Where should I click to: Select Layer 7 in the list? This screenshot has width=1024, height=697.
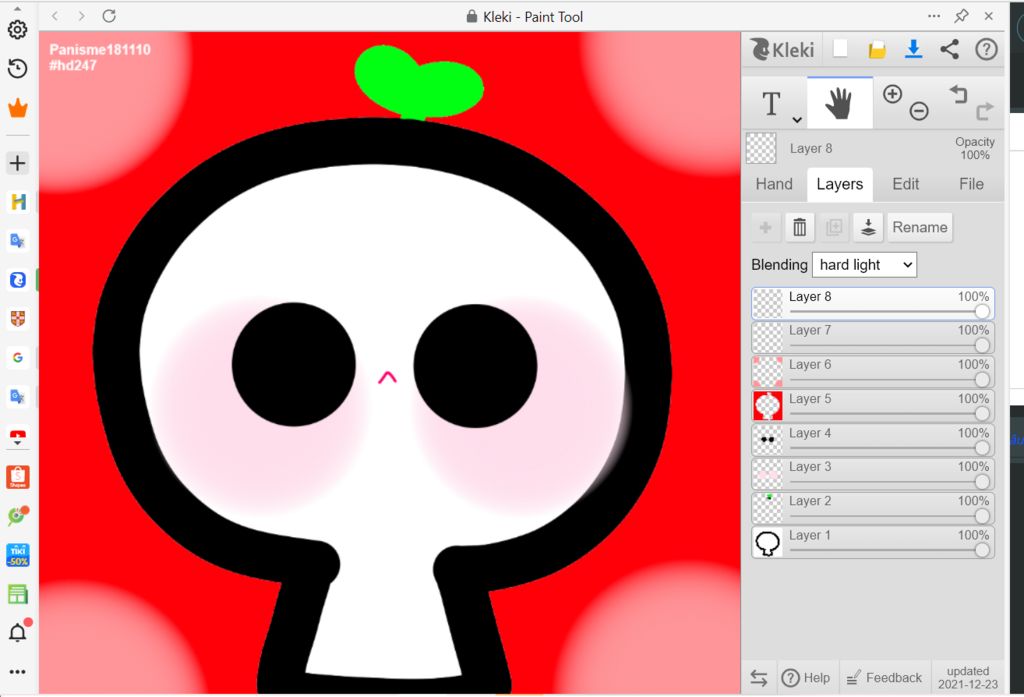(872, 337)
